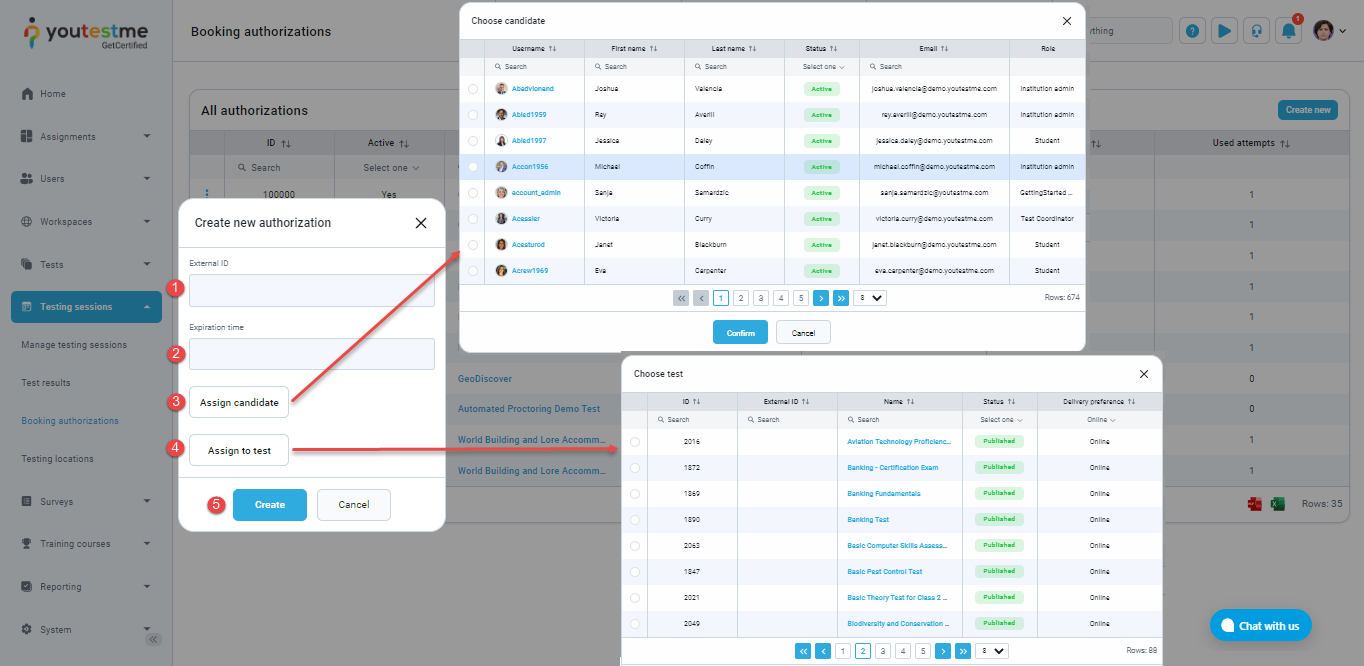This screenshot has width=1364, height=666.
Task: Open the headset support icon
Action: (x=1256, y=31)
